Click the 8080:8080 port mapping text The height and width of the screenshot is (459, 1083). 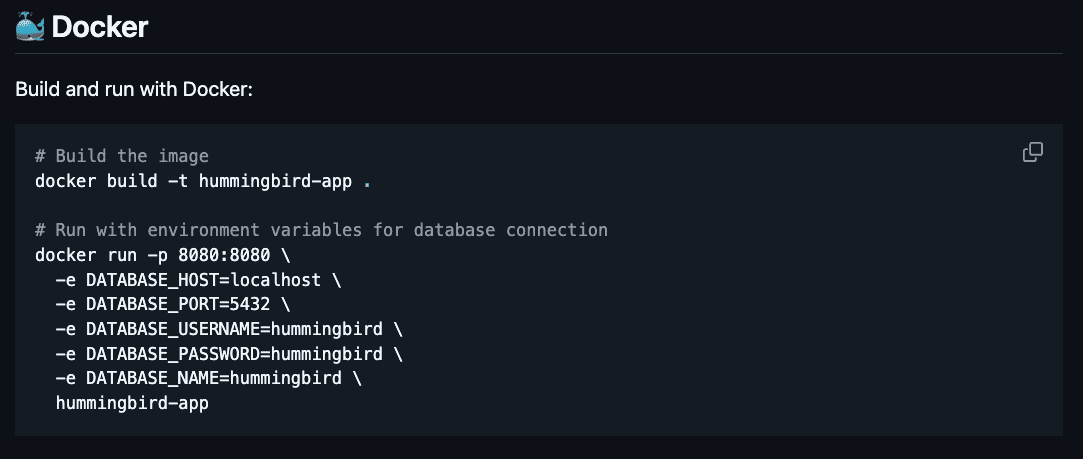click(x=224, y=255)
